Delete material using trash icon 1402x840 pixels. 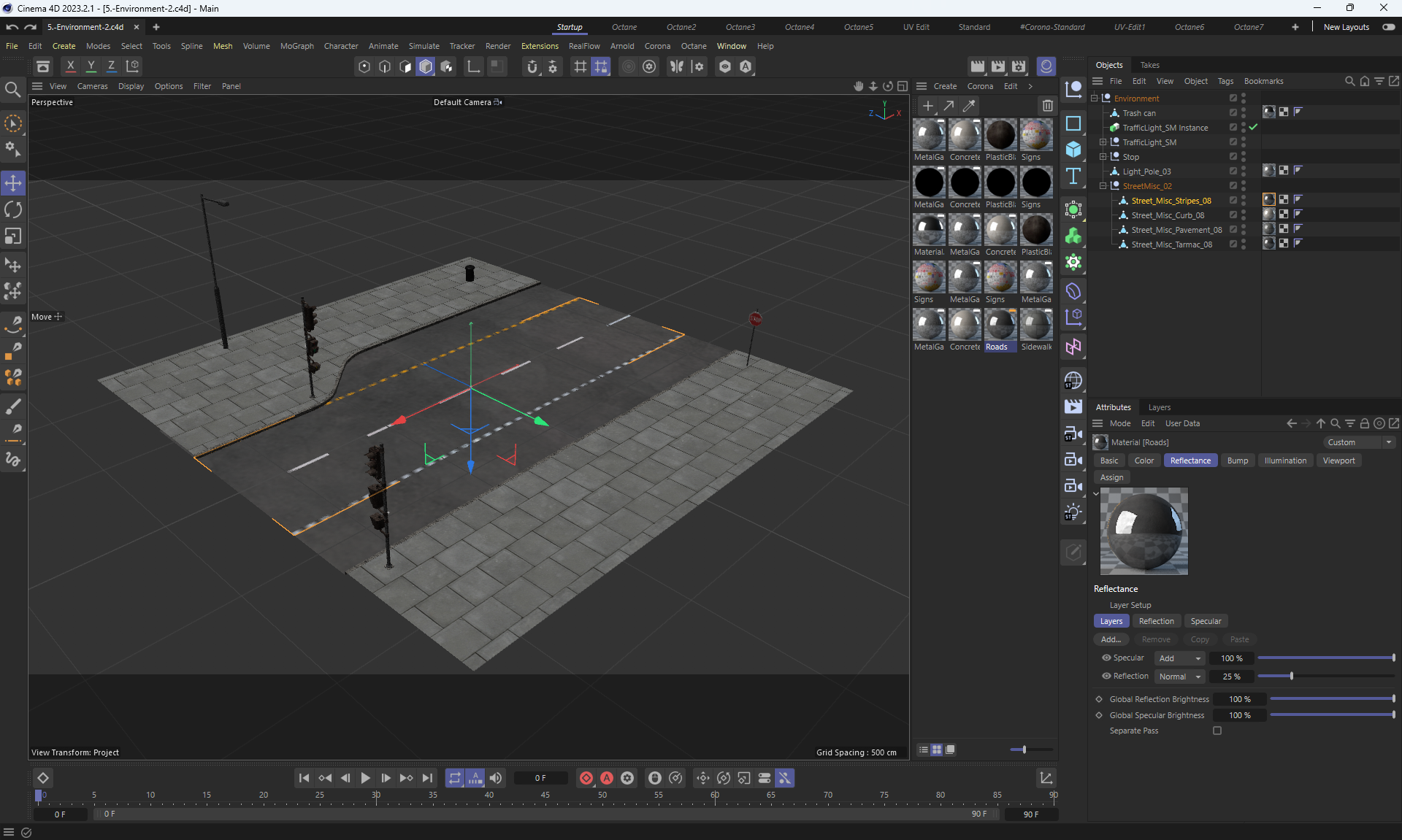pyautogui.click(x=1048, y=106)
